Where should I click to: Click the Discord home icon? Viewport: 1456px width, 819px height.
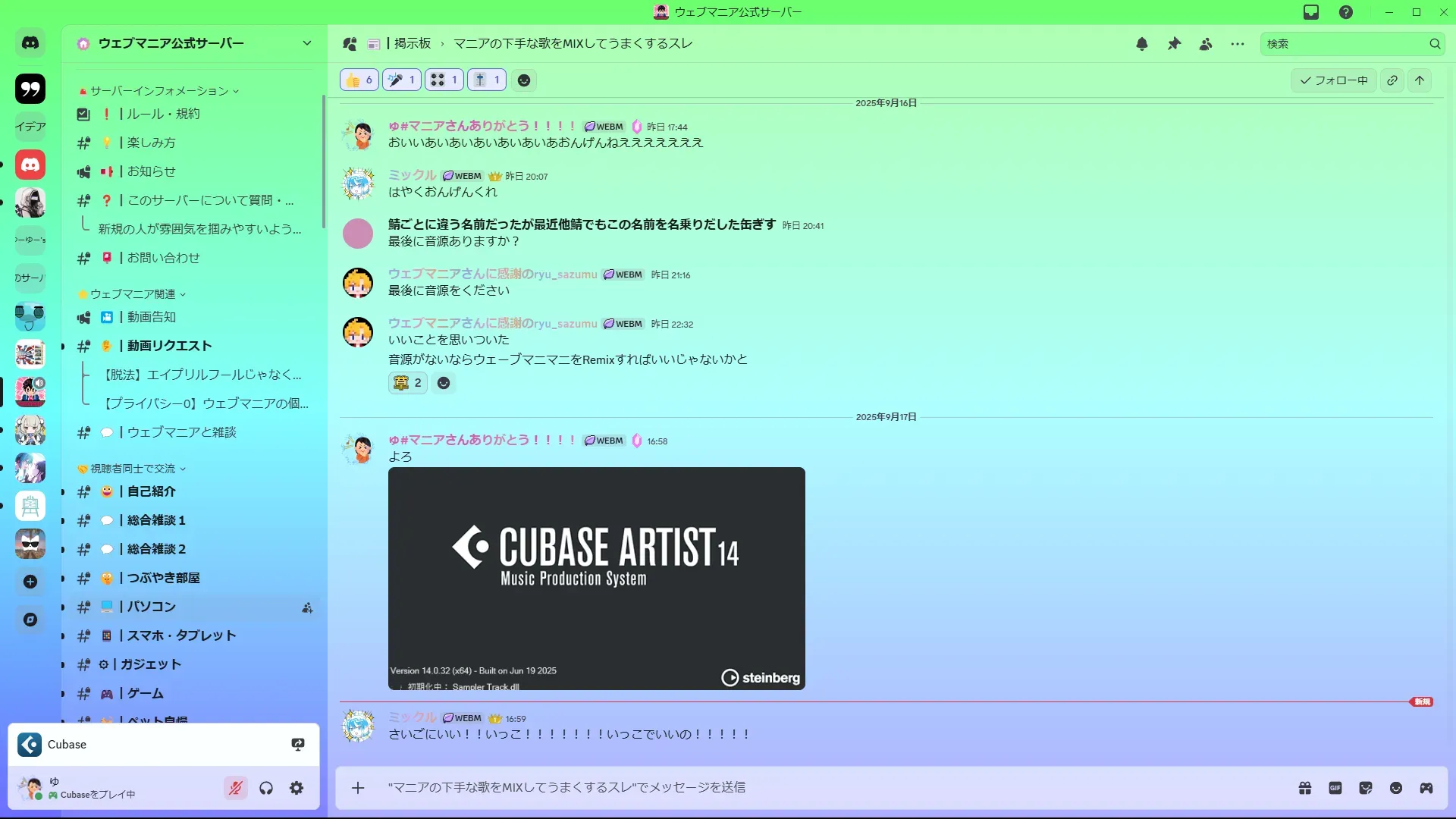click(x=30, y=43)
